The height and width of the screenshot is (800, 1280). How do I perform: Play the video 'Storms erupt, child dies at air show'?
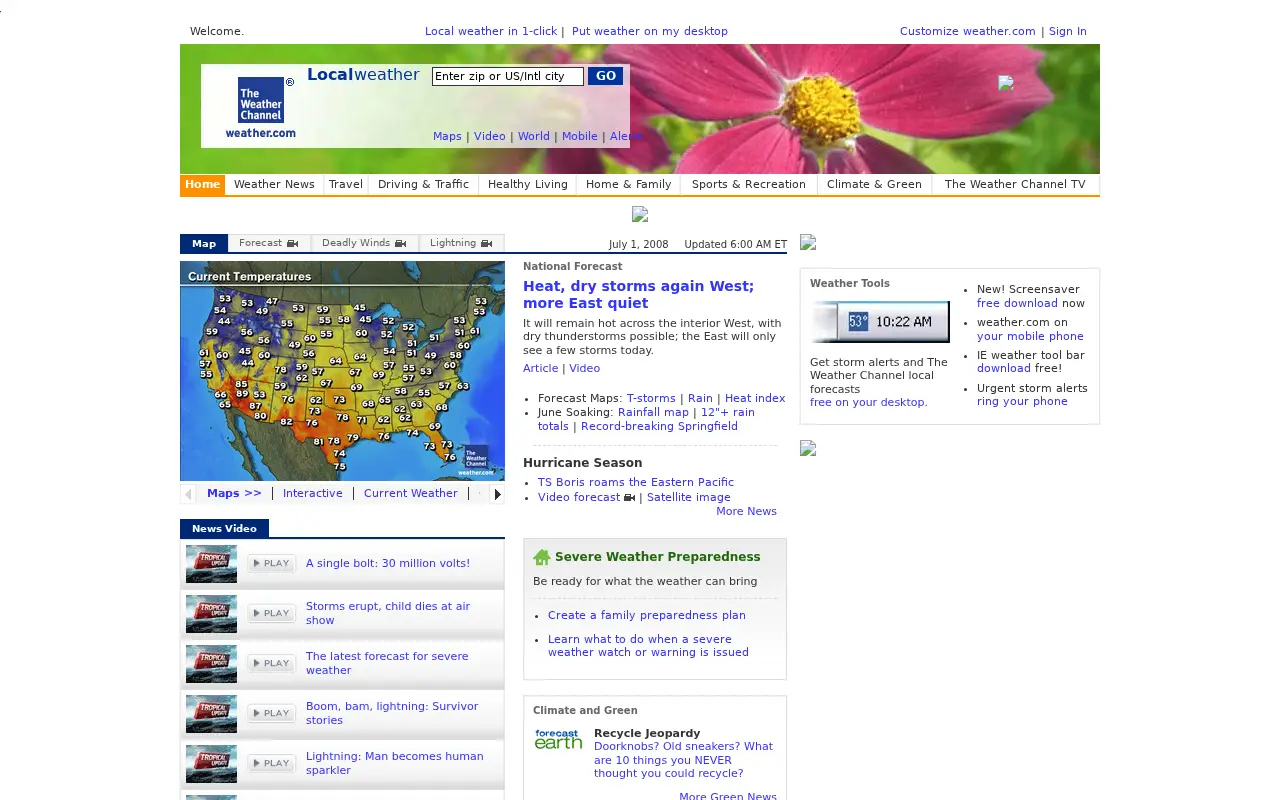point(271,614)
